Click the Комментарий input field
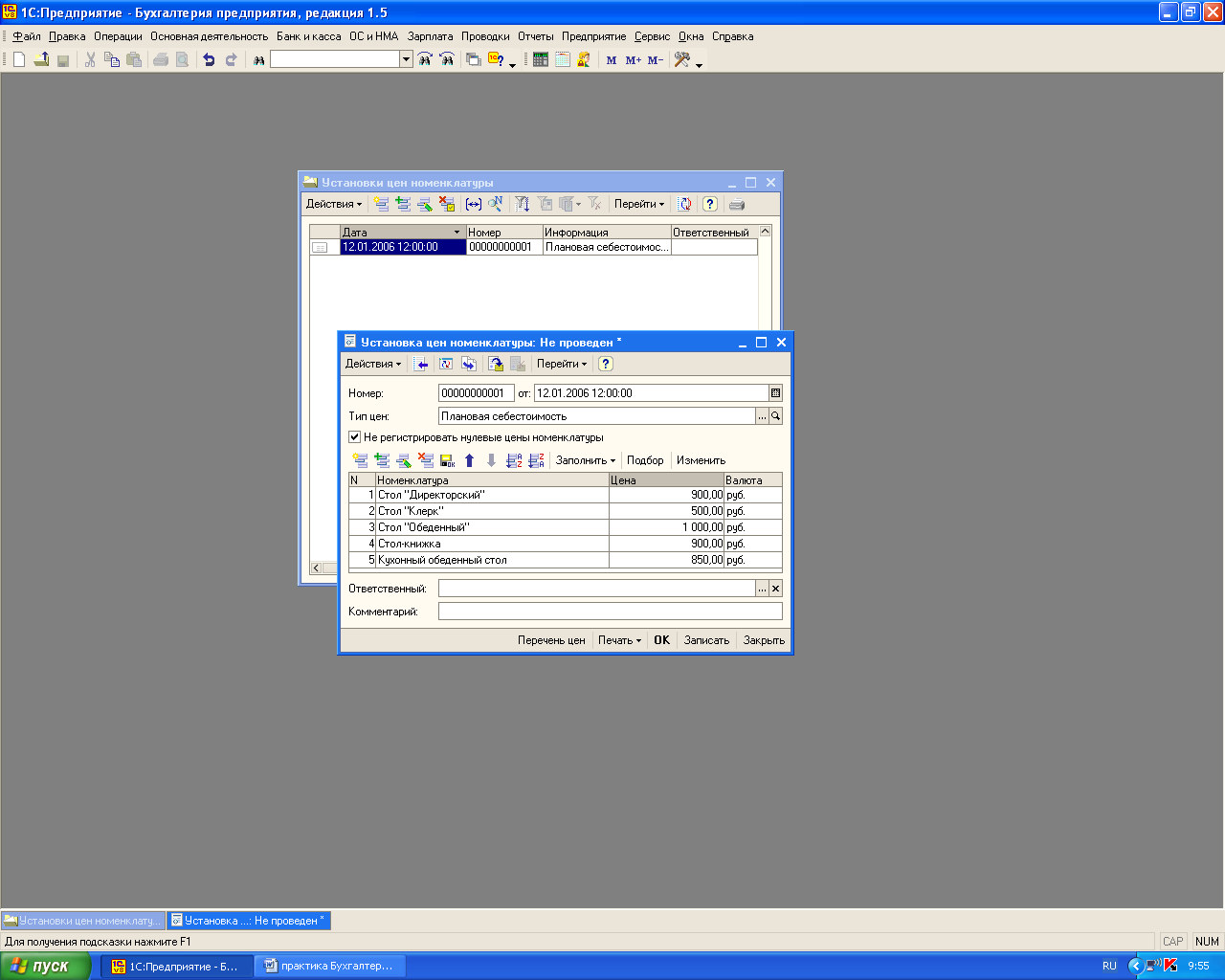 [x=611, y=612]
